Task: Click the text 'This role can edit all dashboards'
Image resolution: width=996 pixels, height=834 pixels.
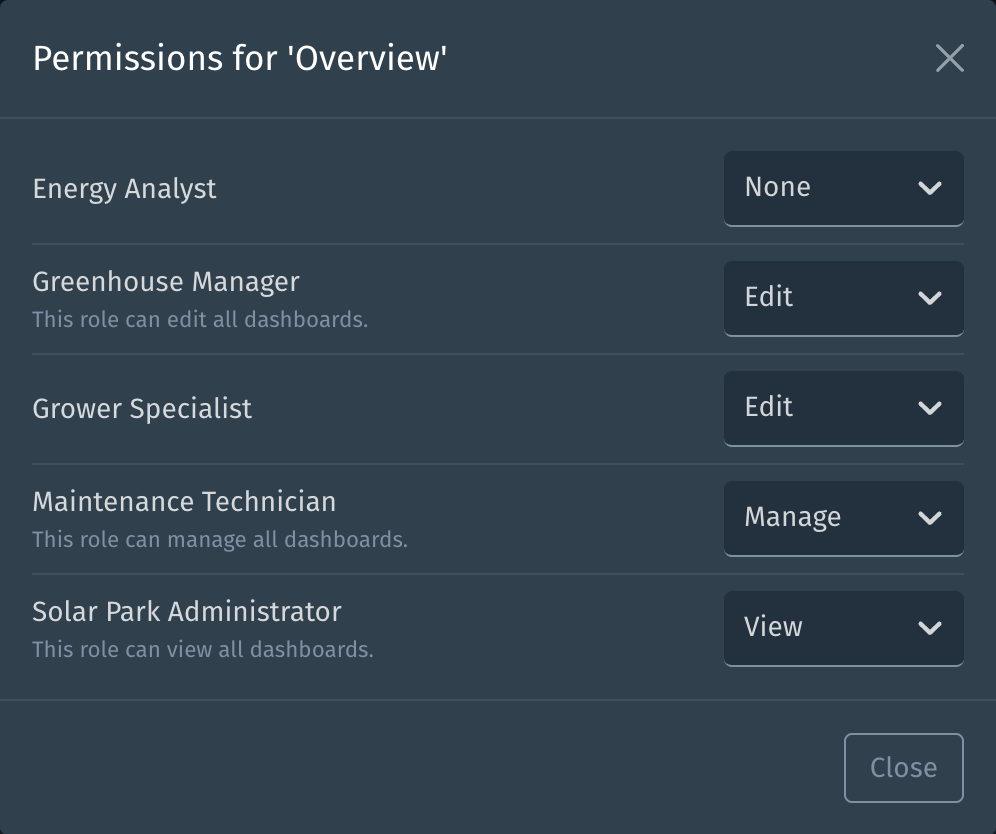Action: click(201, 319)
